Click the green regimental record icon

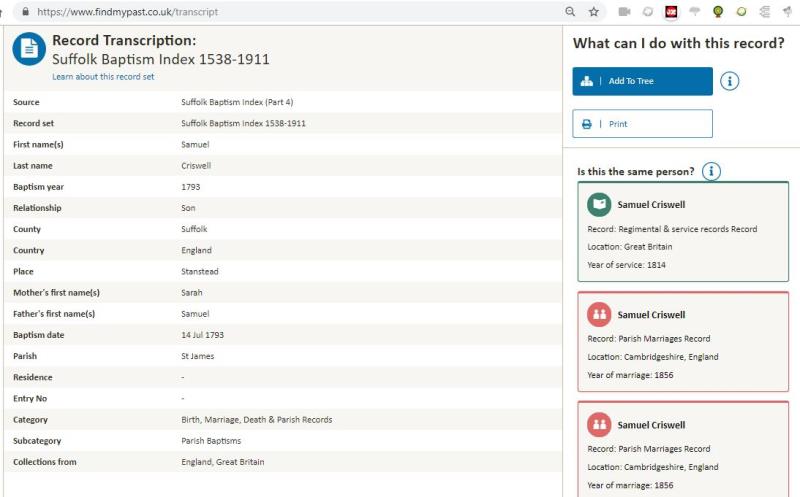pyautogui.click(x=599, y=205)
